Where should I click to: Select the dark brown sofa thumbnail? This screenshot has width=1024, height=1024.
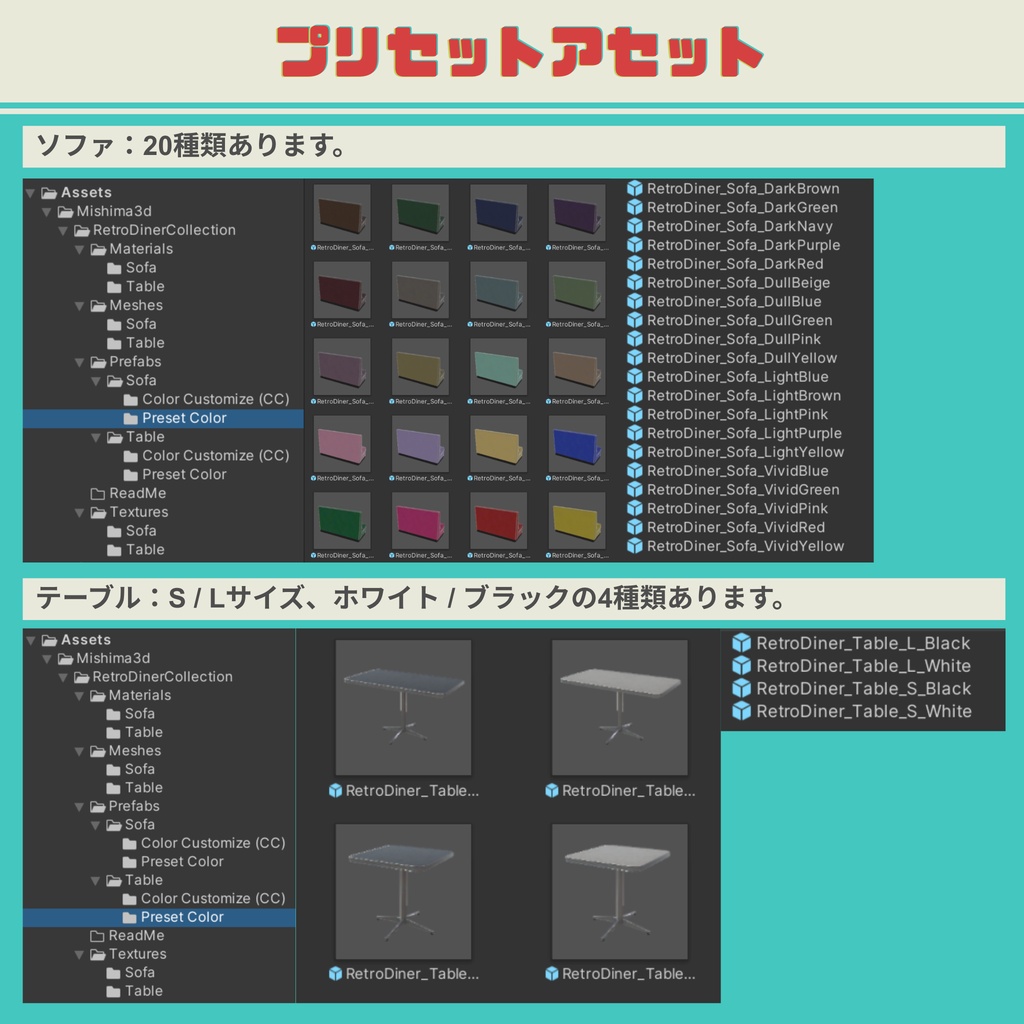[x=342, y=213]
